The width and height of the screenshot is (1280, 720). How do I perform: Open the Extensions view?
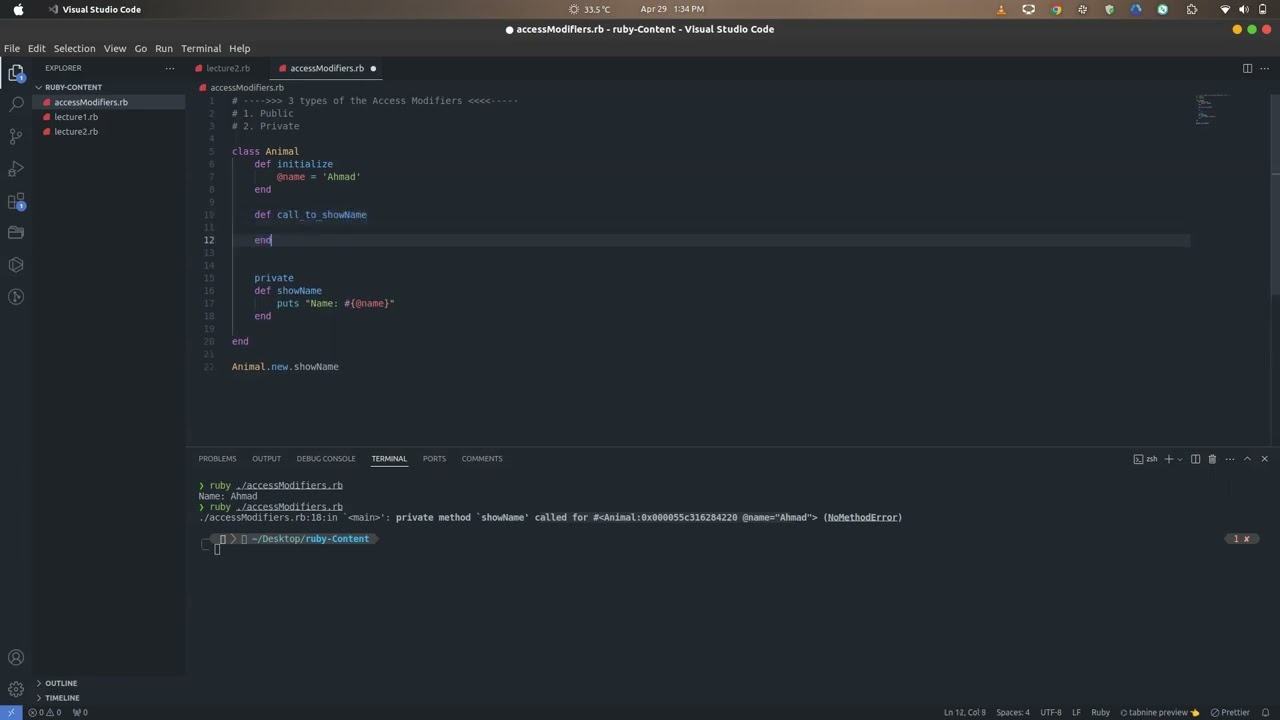point(16,201)
